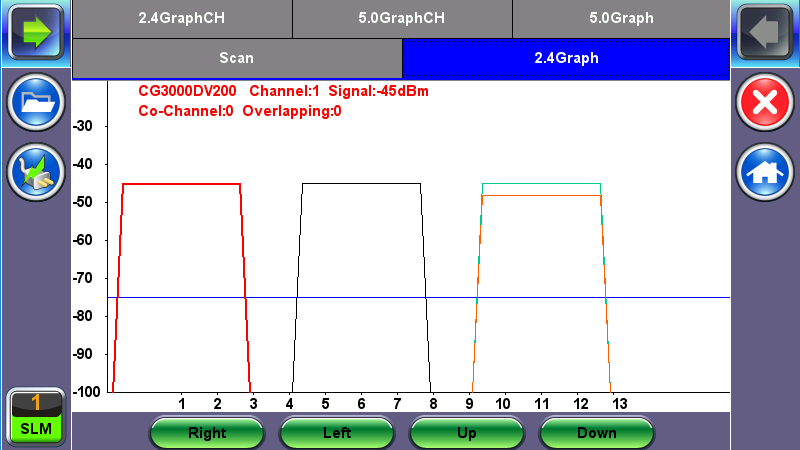Screen dimensions: 800x450
Task: Click the power plug checkmark icon
Action: [36, 173]
